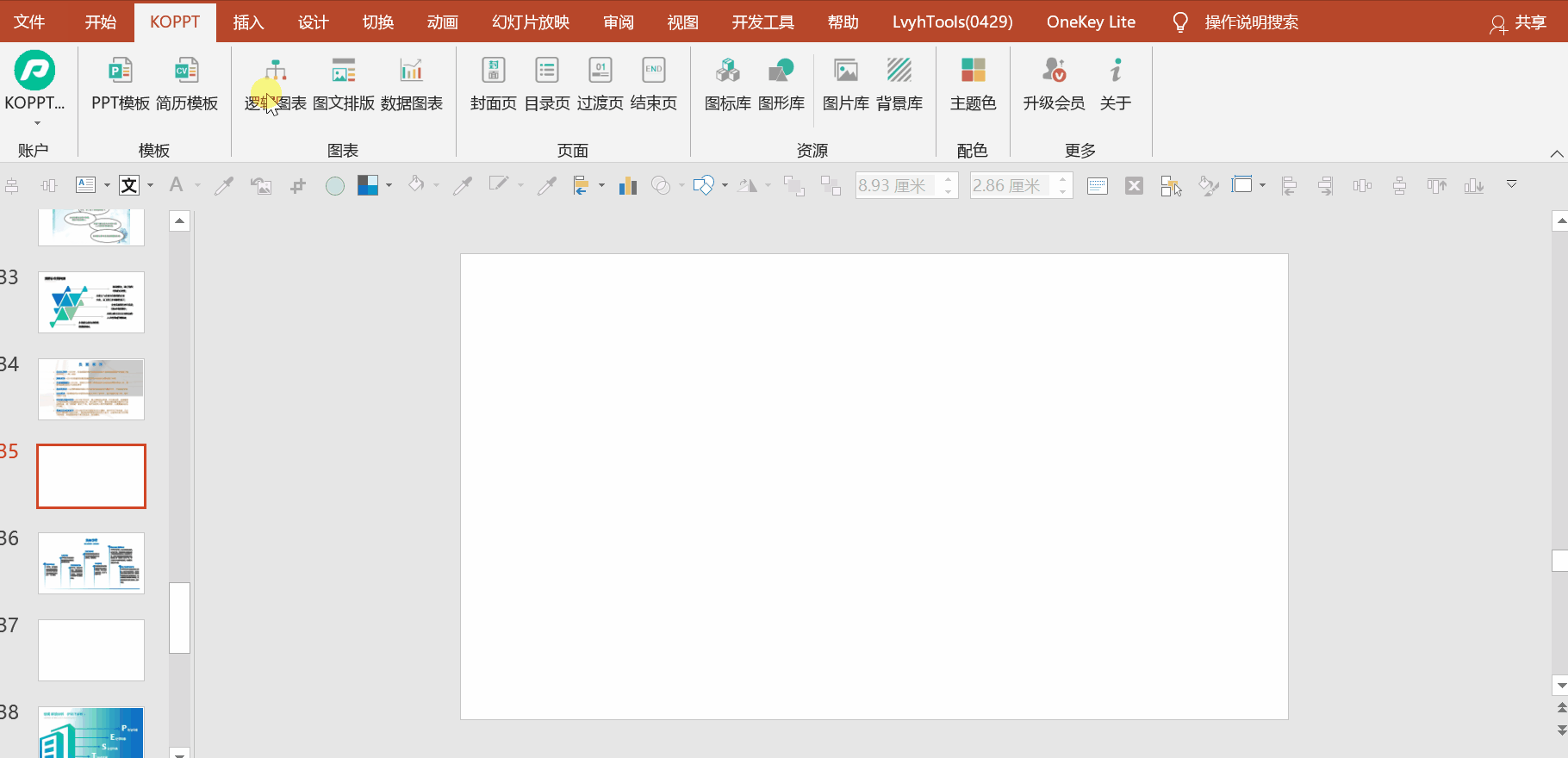This screenshot has height=758, width=1568.
Task: Click the 共享 share button
Action: [x=1518, y=22]
